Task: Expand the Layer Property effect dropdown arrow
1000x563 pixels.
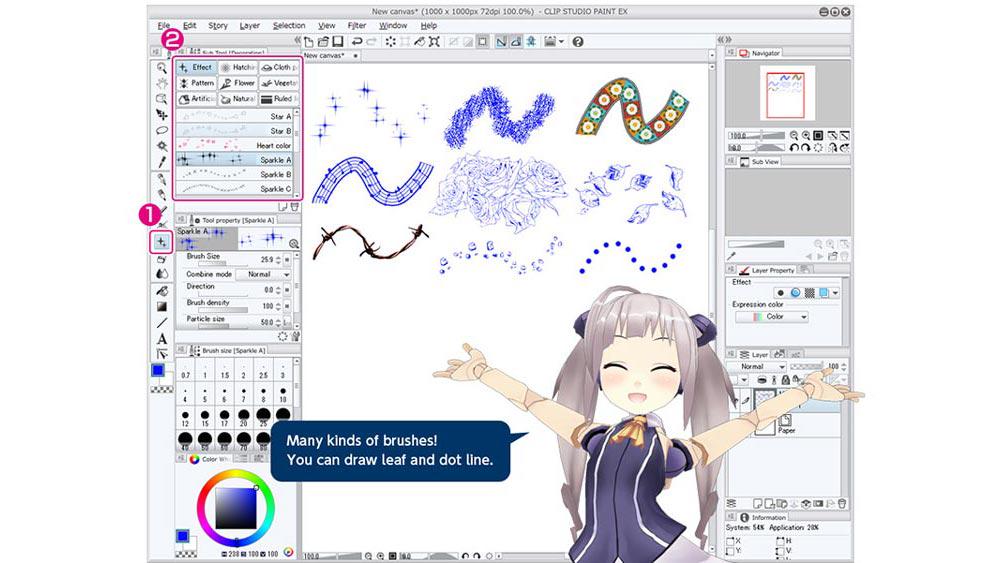Action: pos(835,293)
